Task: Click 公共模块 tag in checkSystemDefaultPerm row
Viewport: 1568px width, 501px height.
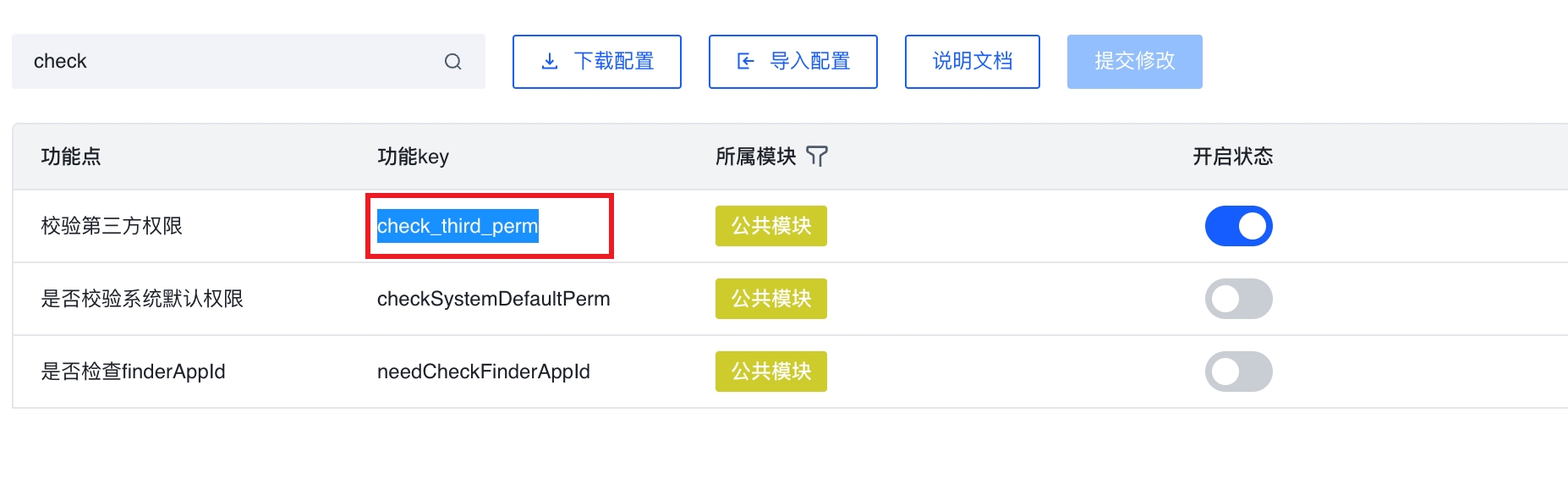Action: tap(770, 299)
